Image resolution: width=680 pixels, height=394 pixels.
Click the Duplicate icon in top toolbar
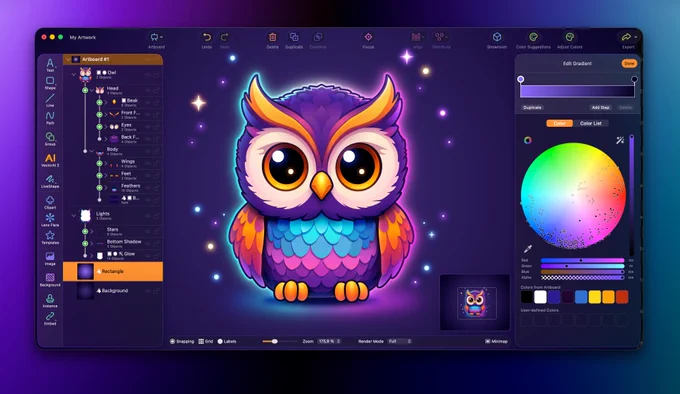[294, 37]
